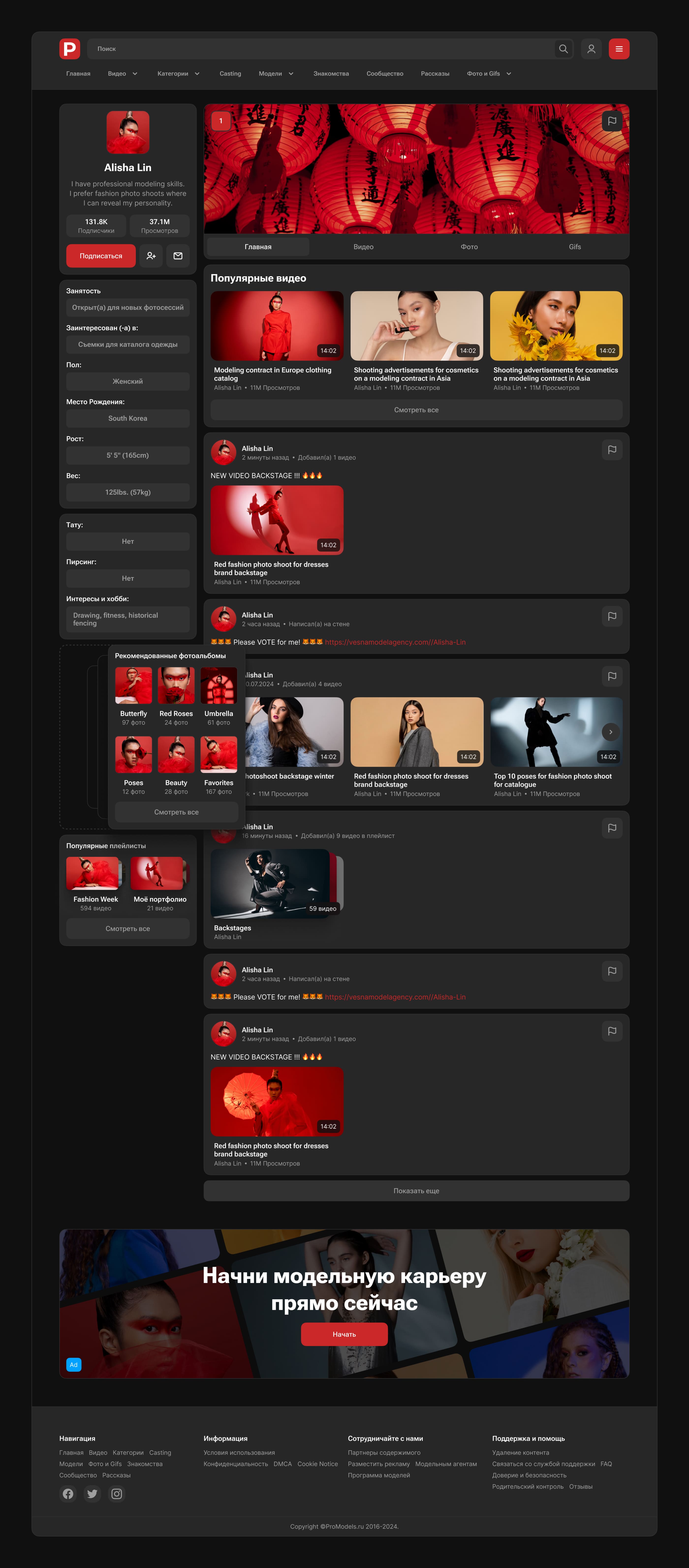Open DMCA link in footer
The width and height of the screenshot is (689, 1568).
pyautogui.click(x=282, y=1464)
